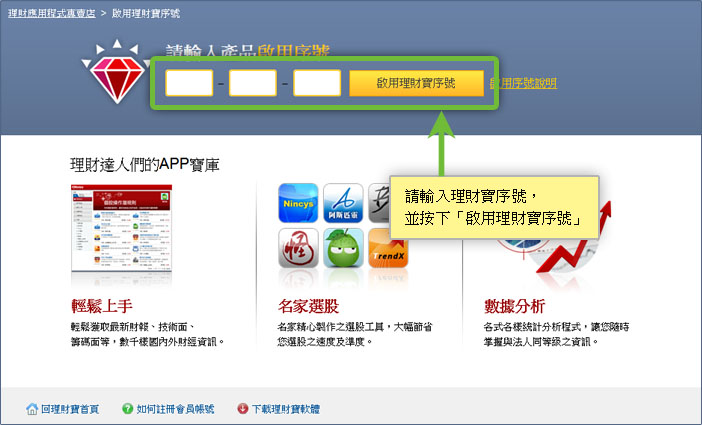
Task: Select the green guava face app icon
Action: click(x=343, y=249)
